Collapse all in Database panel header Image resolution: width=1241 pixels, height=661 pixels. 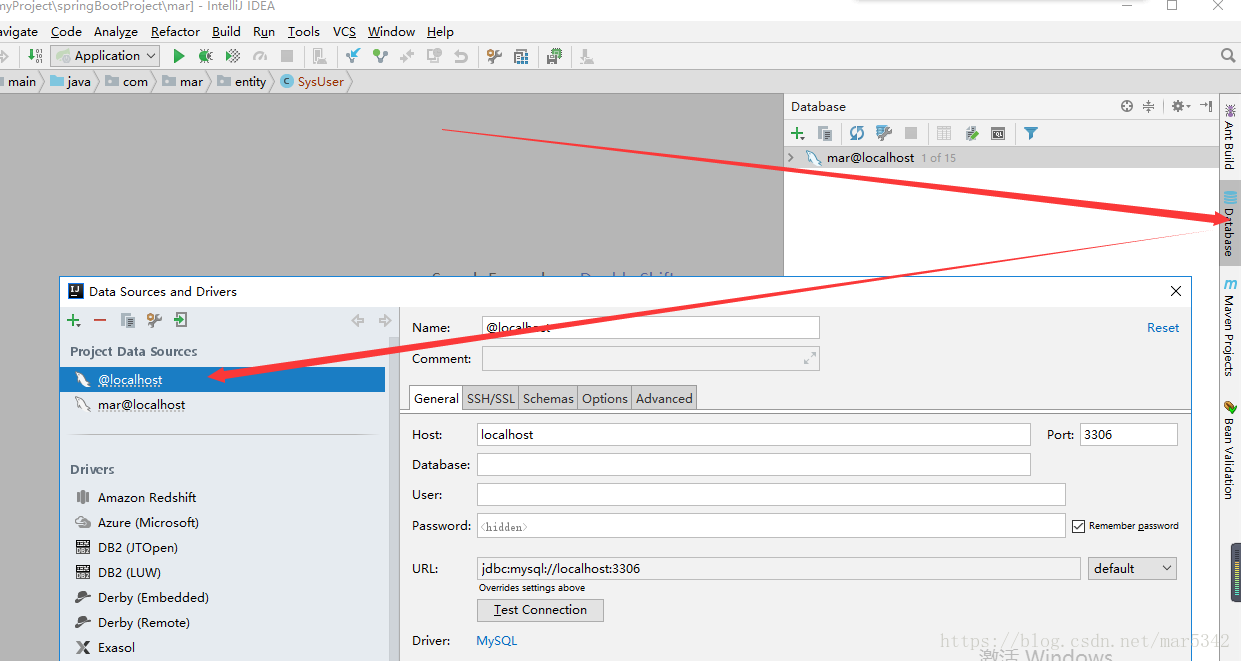click(1149, 106)
